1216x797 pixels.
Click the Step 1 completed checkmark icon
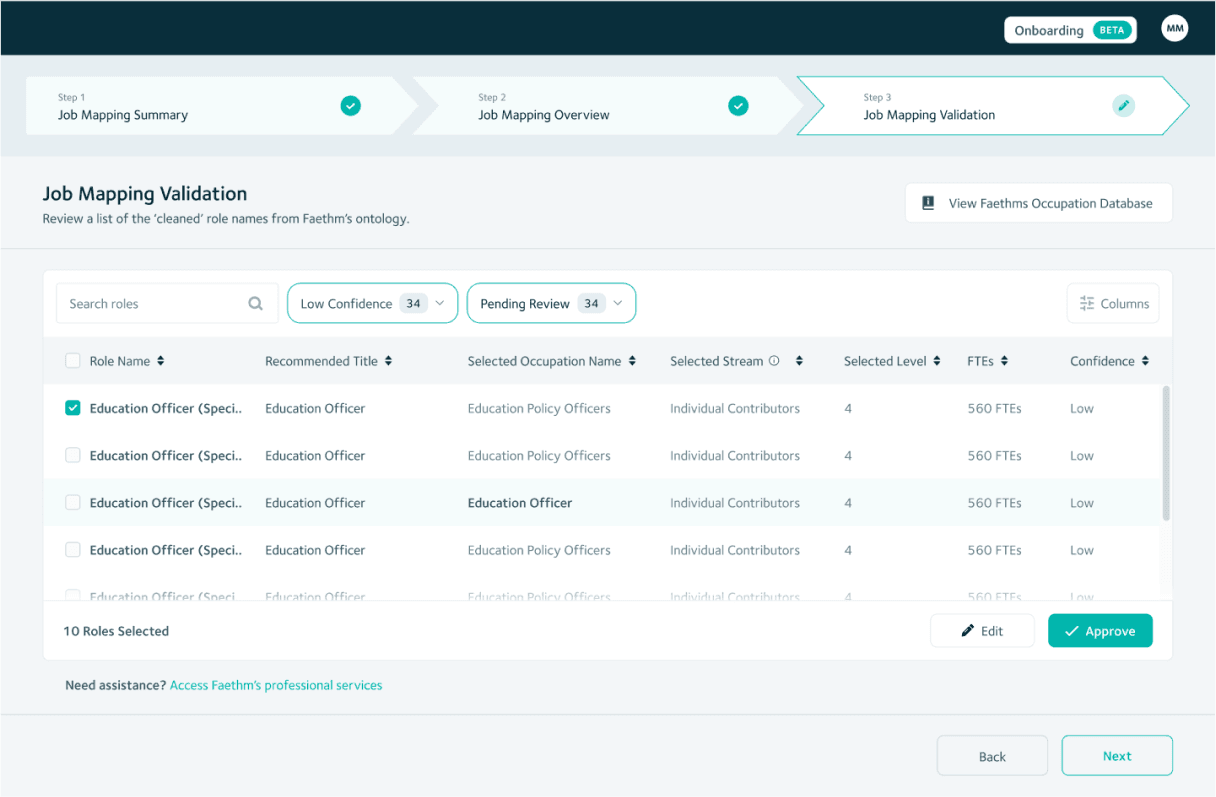pyautogui.click(x=350, y=105)
